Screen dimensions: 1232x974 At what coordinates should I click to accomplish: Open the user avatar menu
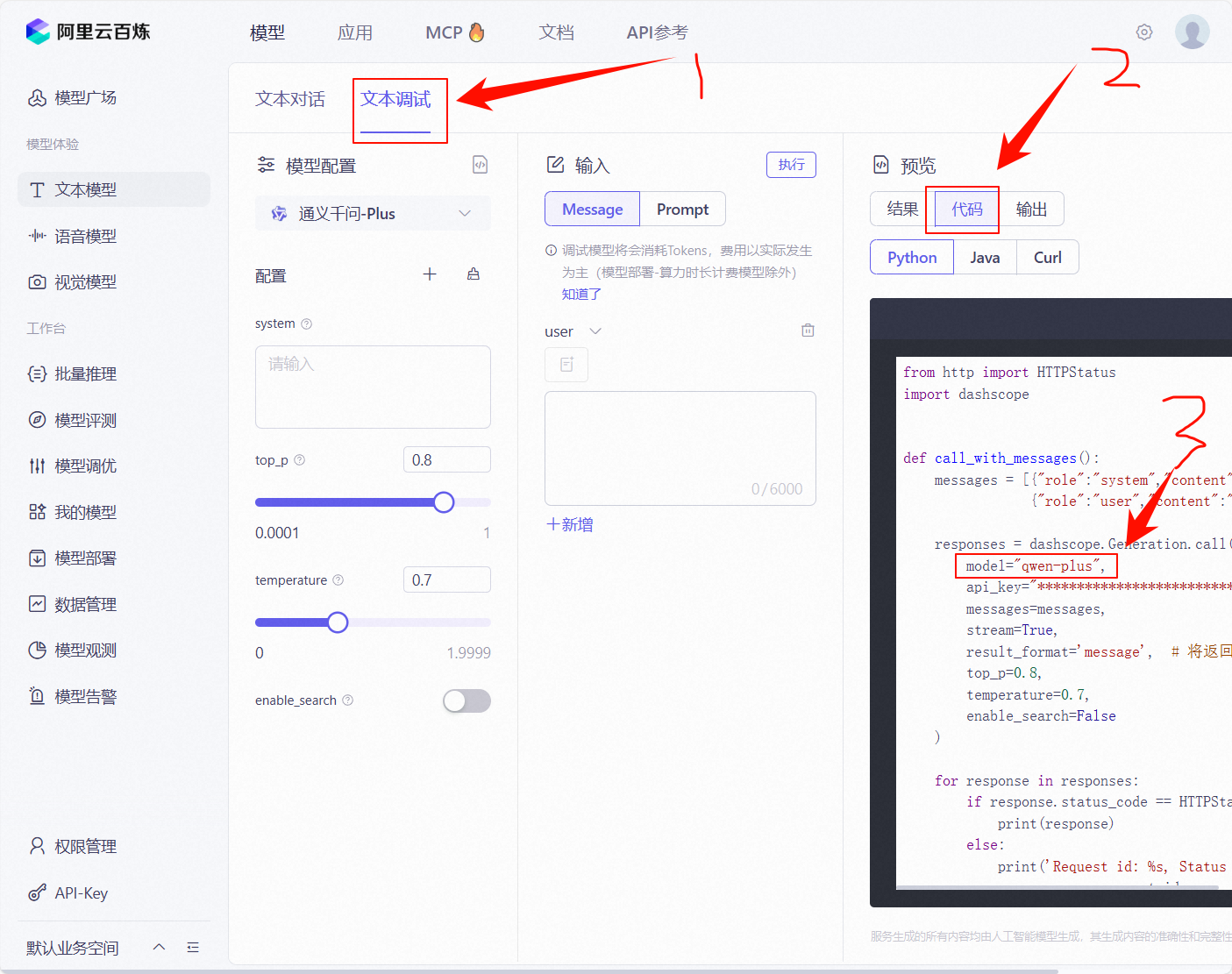pos(1192,32)
